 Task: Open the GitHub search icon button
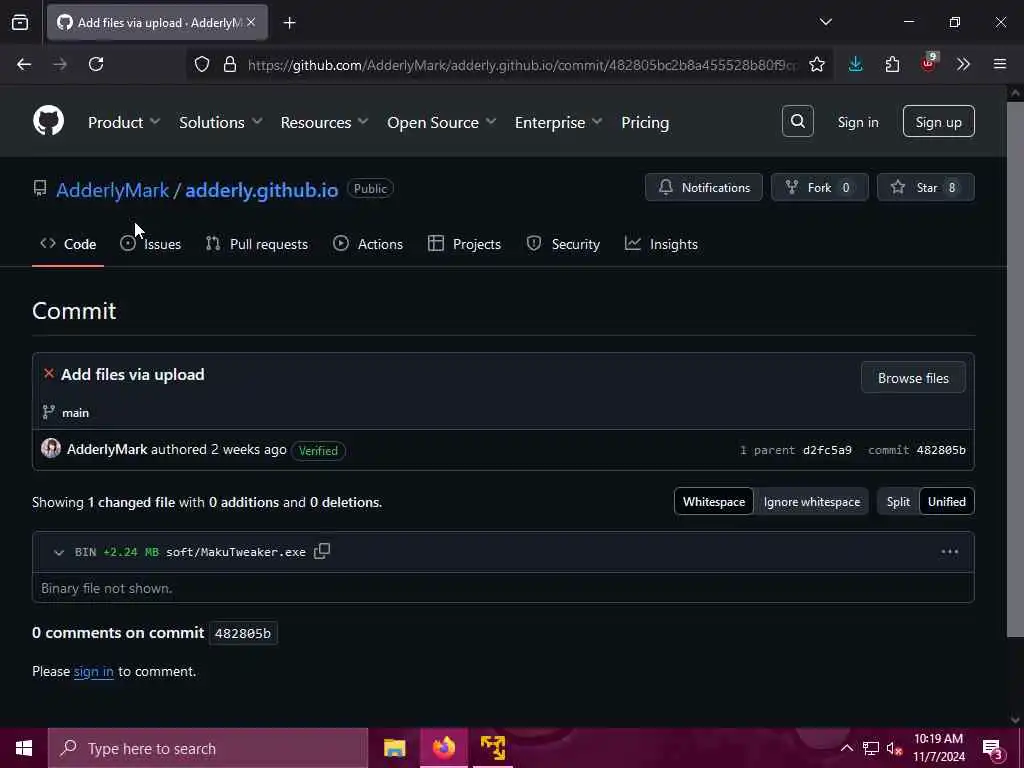click(x=797, y=121)
